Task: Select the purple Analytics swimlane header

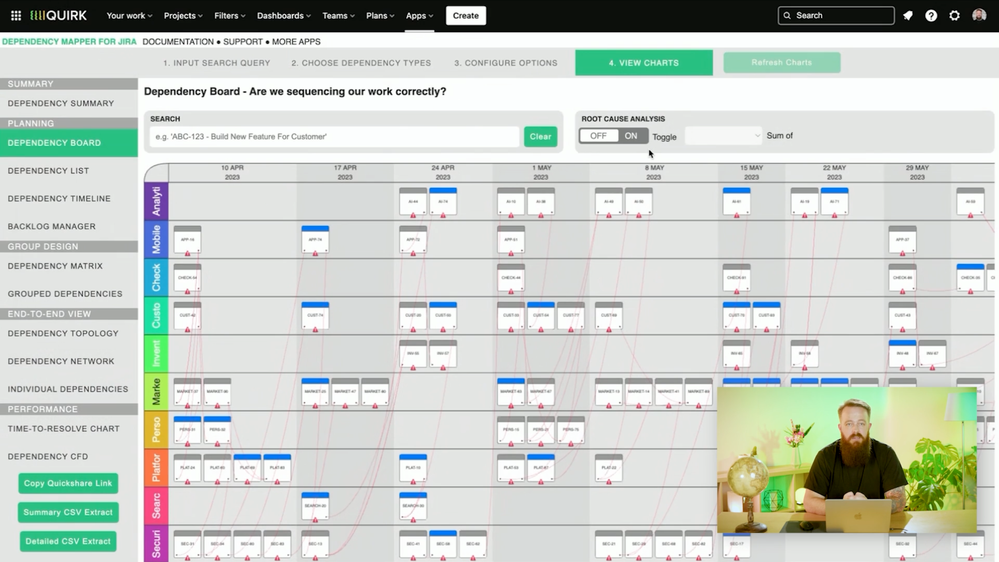Action: 156,201
